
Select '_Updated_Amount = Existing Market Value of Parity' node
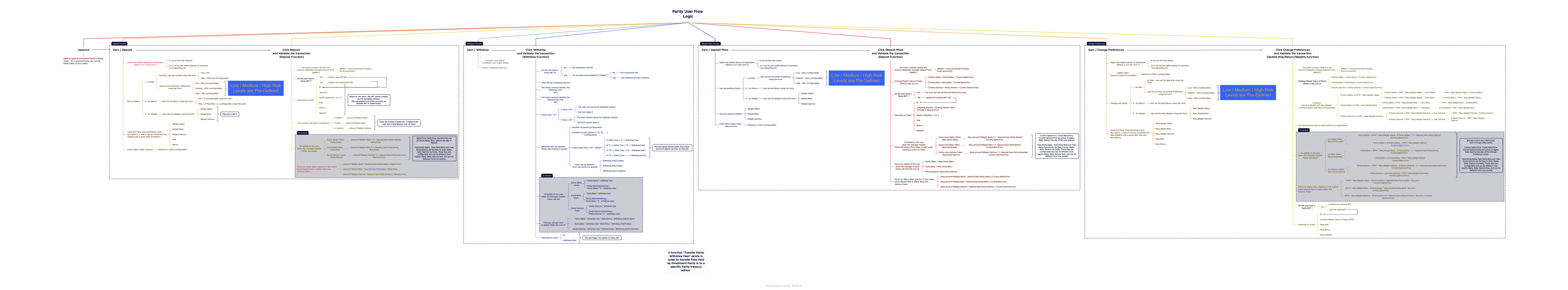point(936,109)
